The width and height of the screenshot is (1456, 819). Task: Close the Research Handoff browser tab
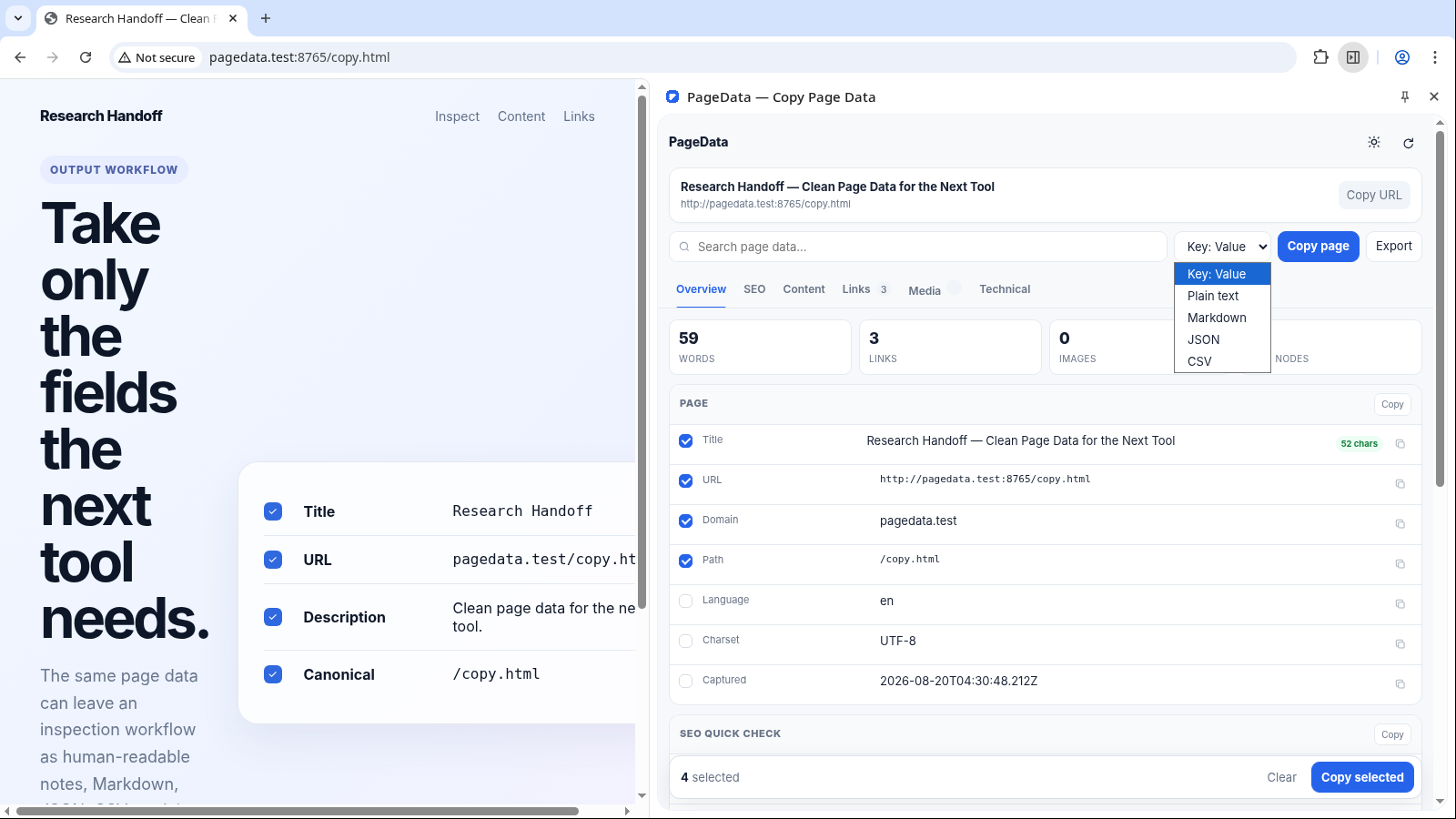[x=233, y=18]
